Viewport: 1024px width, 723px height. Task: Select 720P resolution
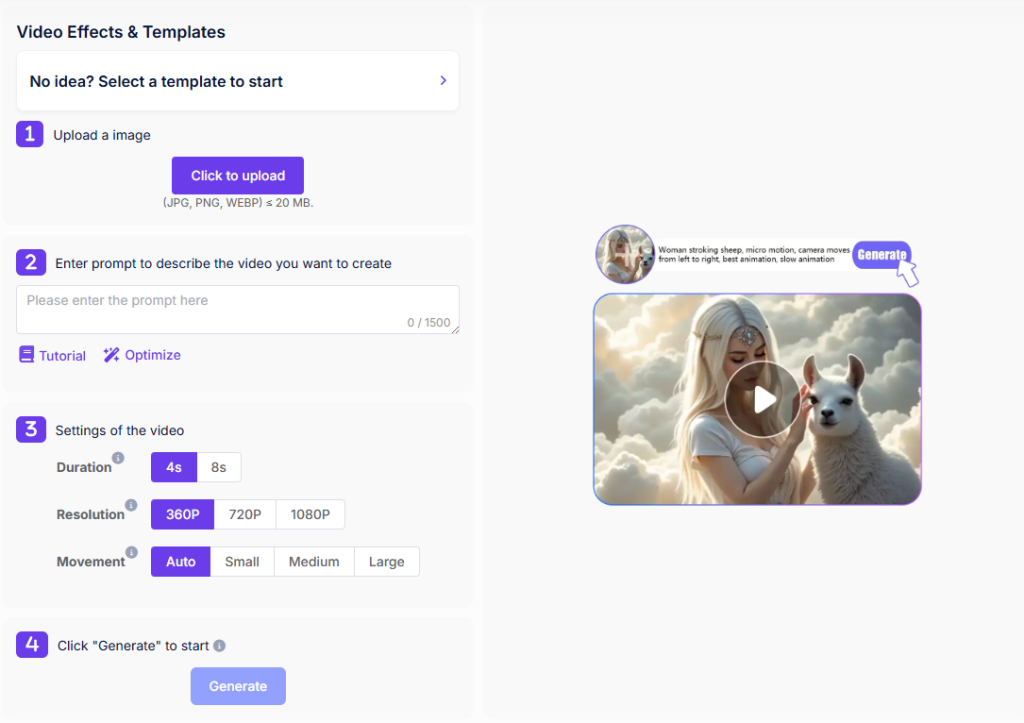pyautogui.click(x=245, y=515)
